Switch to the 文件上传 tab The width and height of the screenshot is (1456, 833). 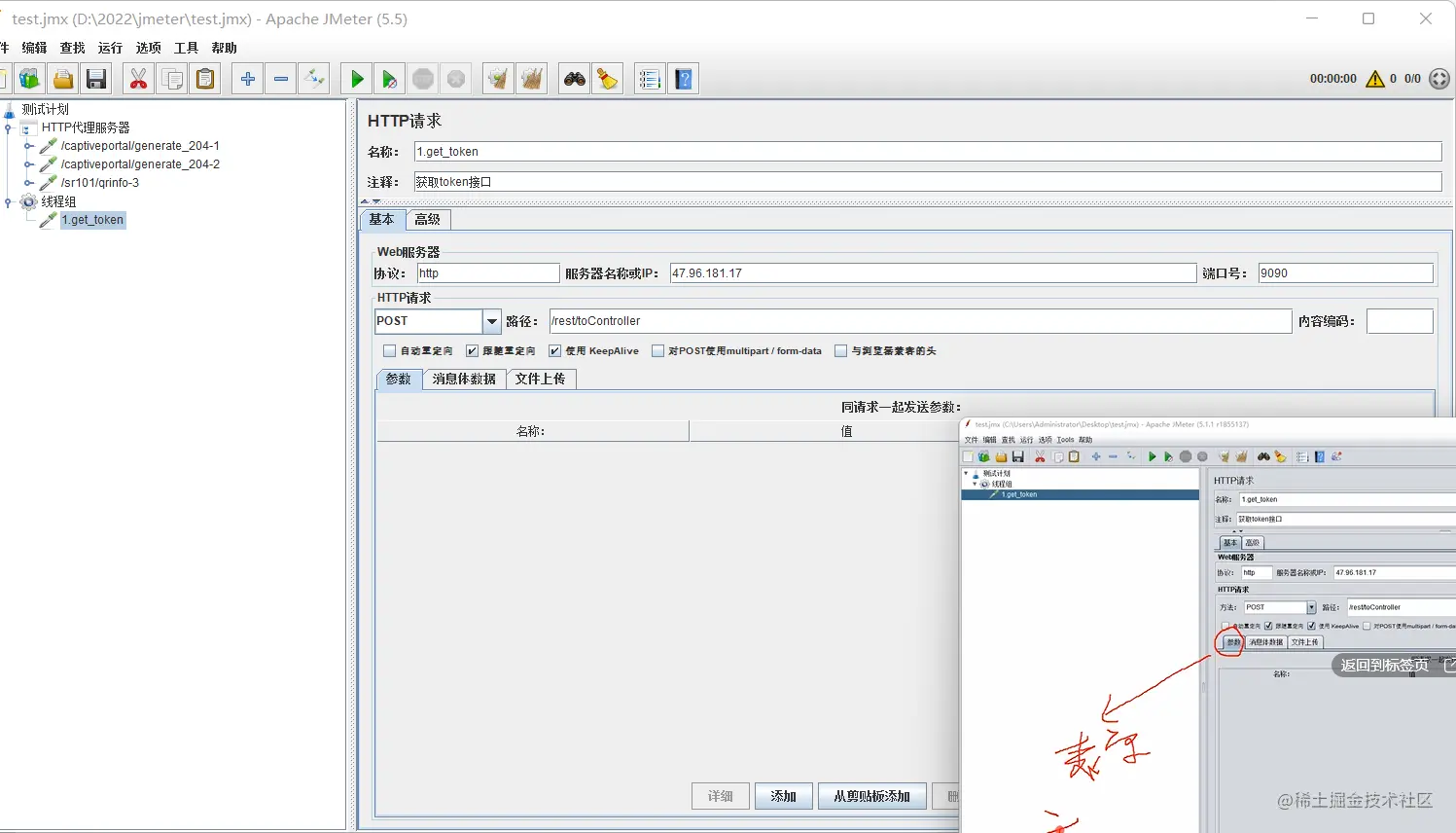click(541, 380)
